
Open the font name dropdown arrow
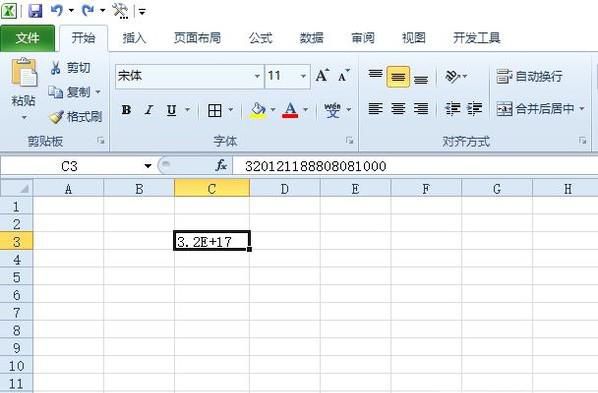pos(257,76)
